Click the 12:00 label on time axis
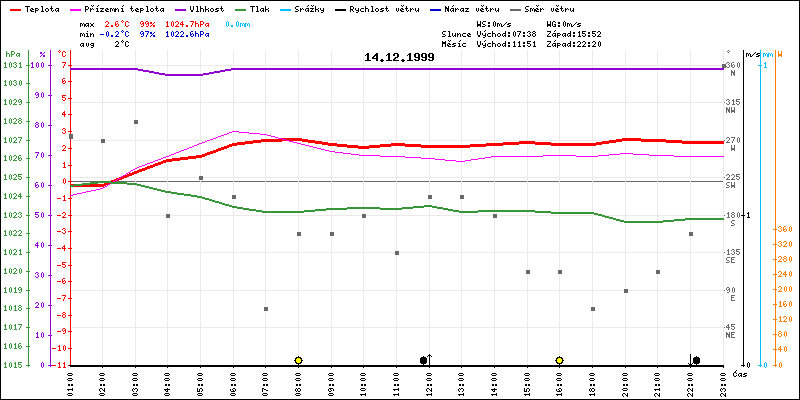Viewport: 800px width, 400px height. [429, 382]
